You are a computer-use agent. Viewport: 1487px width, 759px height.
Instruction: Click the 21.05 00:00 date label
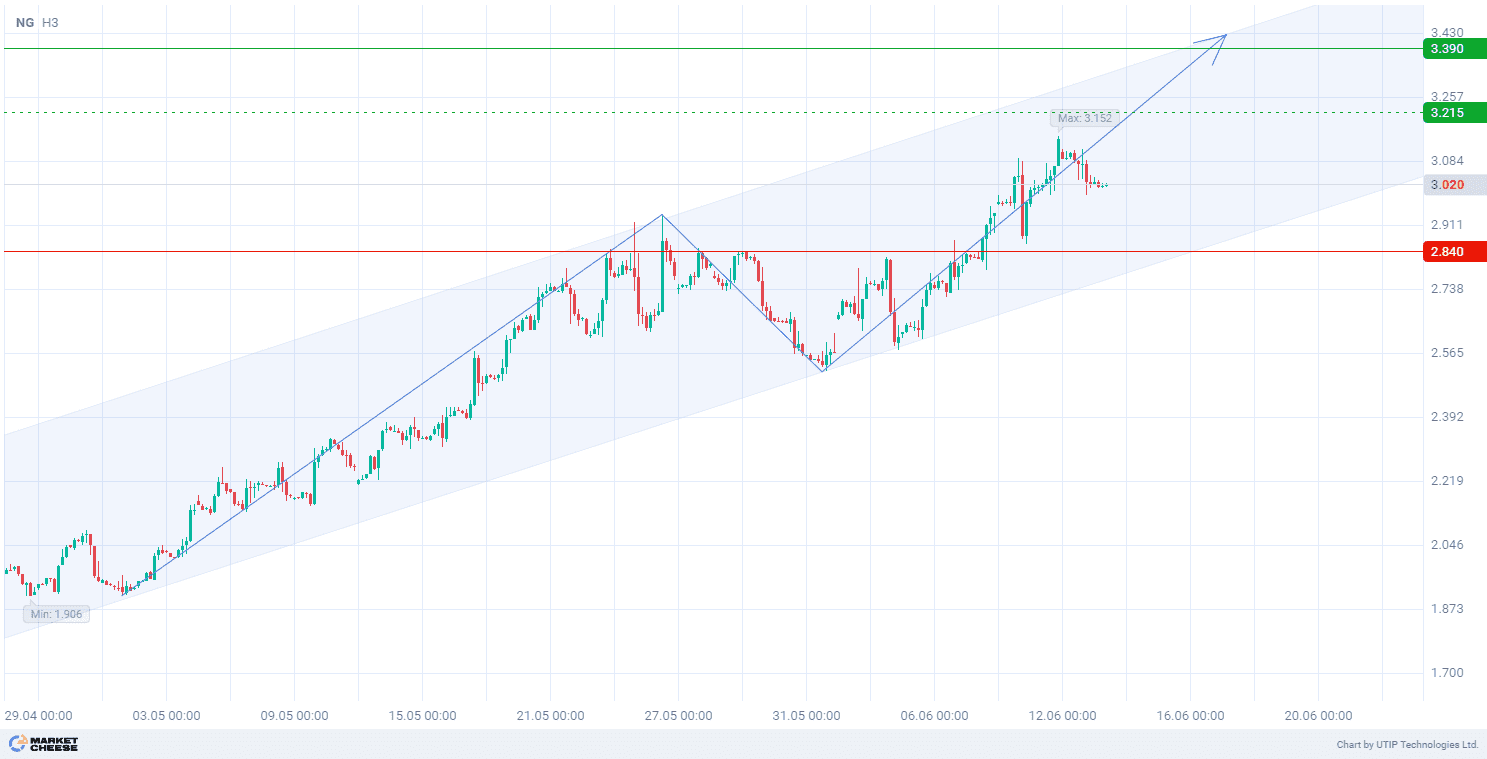click(x=550, y=716)
